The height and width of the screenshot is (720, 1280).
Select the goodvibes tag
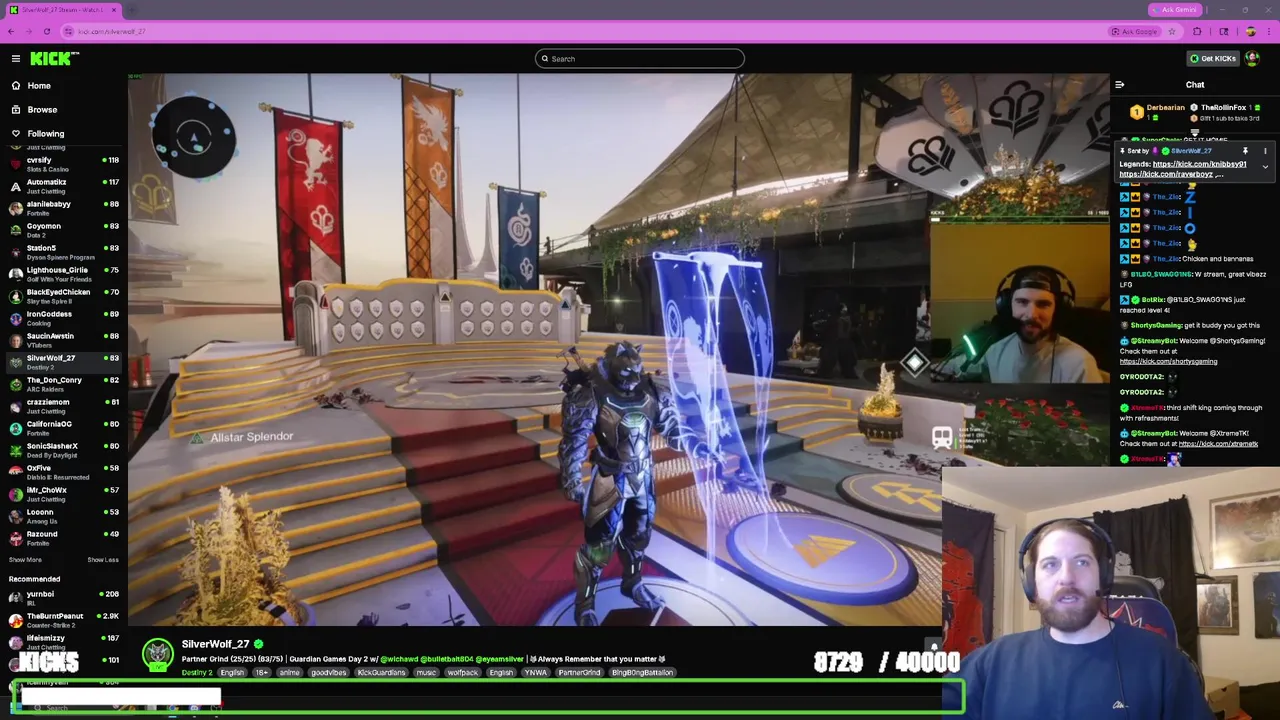[328, 673]
